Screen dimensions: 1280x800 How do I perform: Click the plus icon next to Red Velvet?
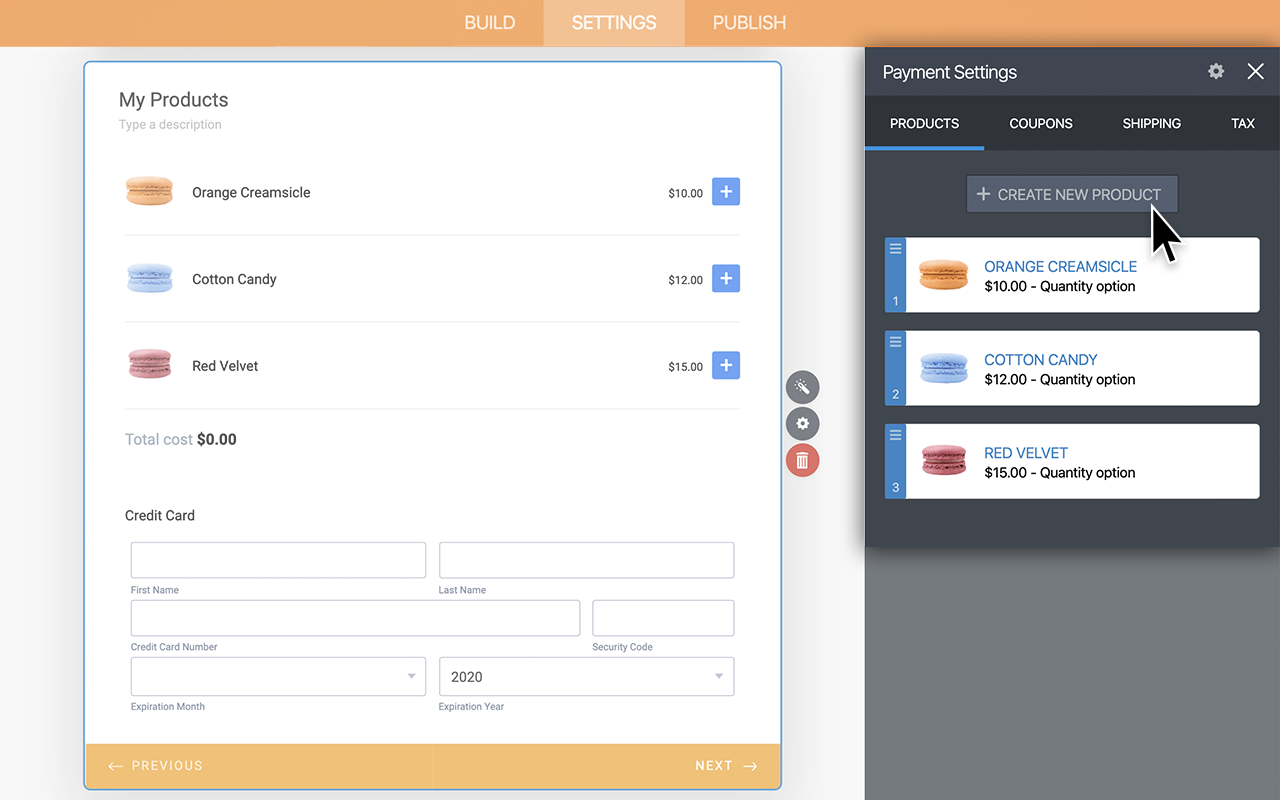(726, 365)
